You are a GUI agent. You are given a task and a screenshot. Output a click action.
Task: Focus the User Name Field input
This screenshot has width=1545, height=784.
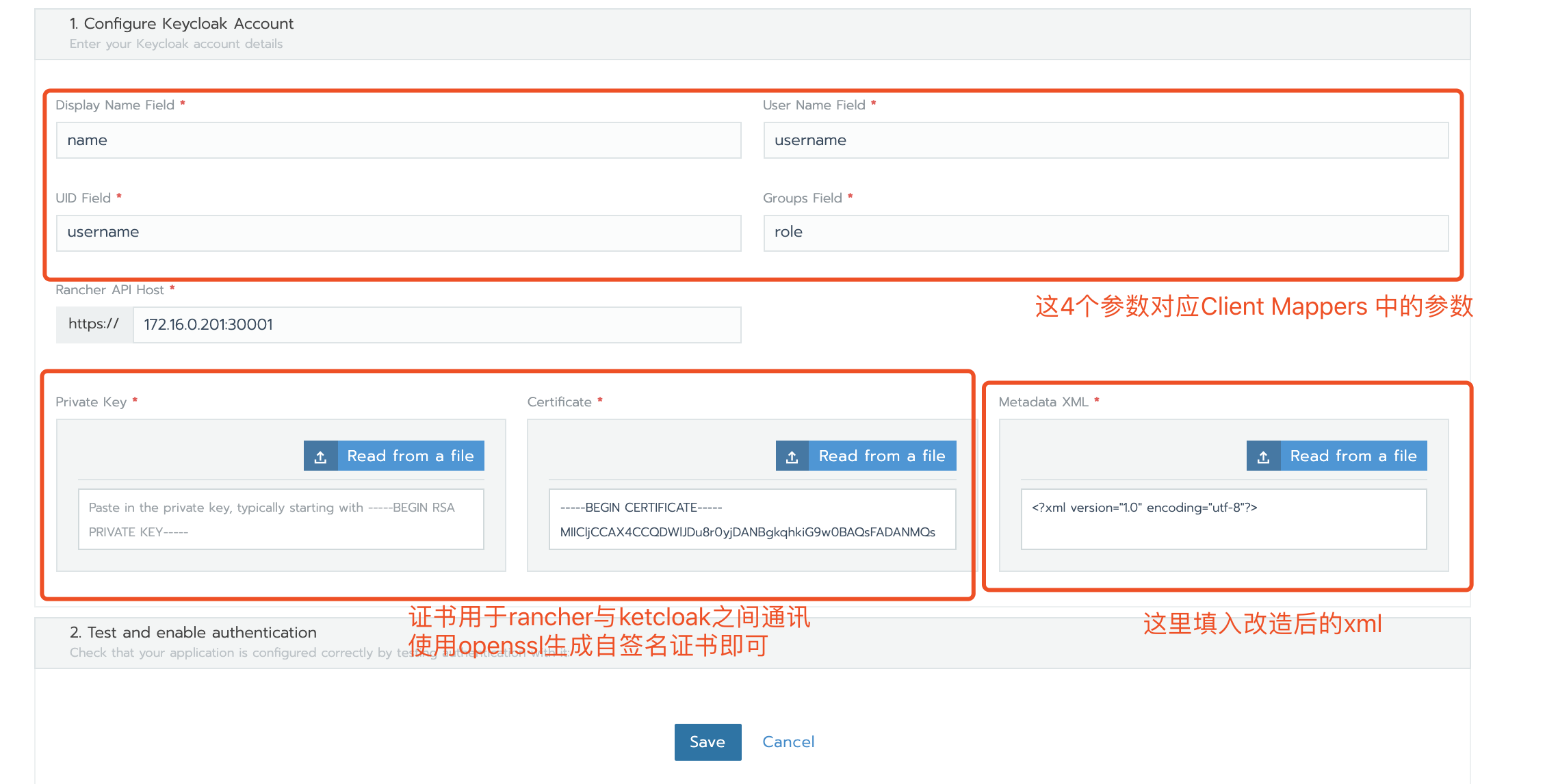pos(1106,140)
